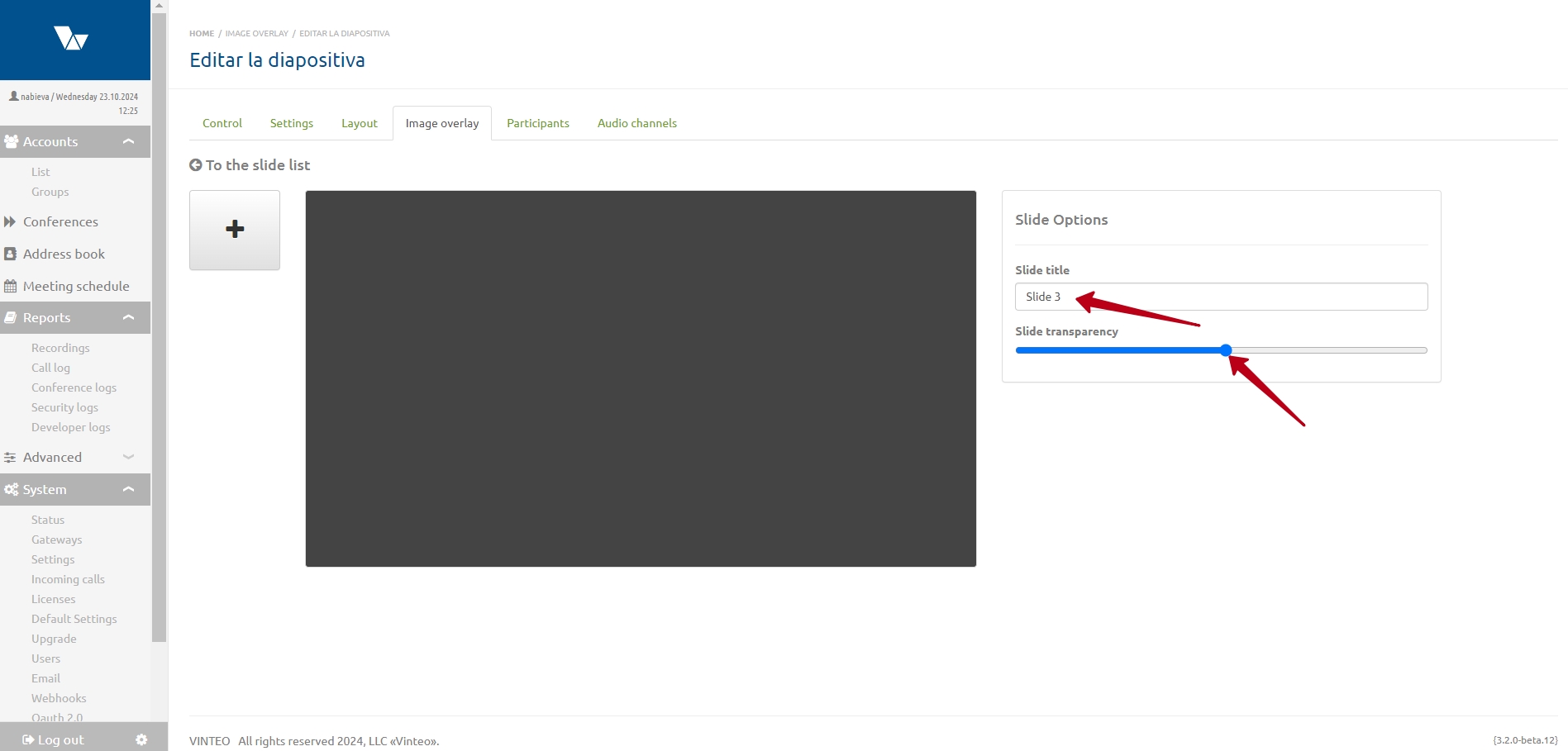
Task: Collapse the System section chevron
Action: coord(128,489)
